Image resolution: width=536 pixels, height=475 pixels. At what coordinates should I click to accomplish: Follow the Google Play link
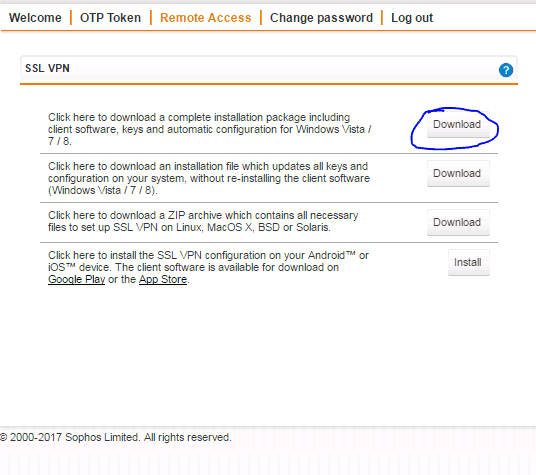tap(77, 279)
